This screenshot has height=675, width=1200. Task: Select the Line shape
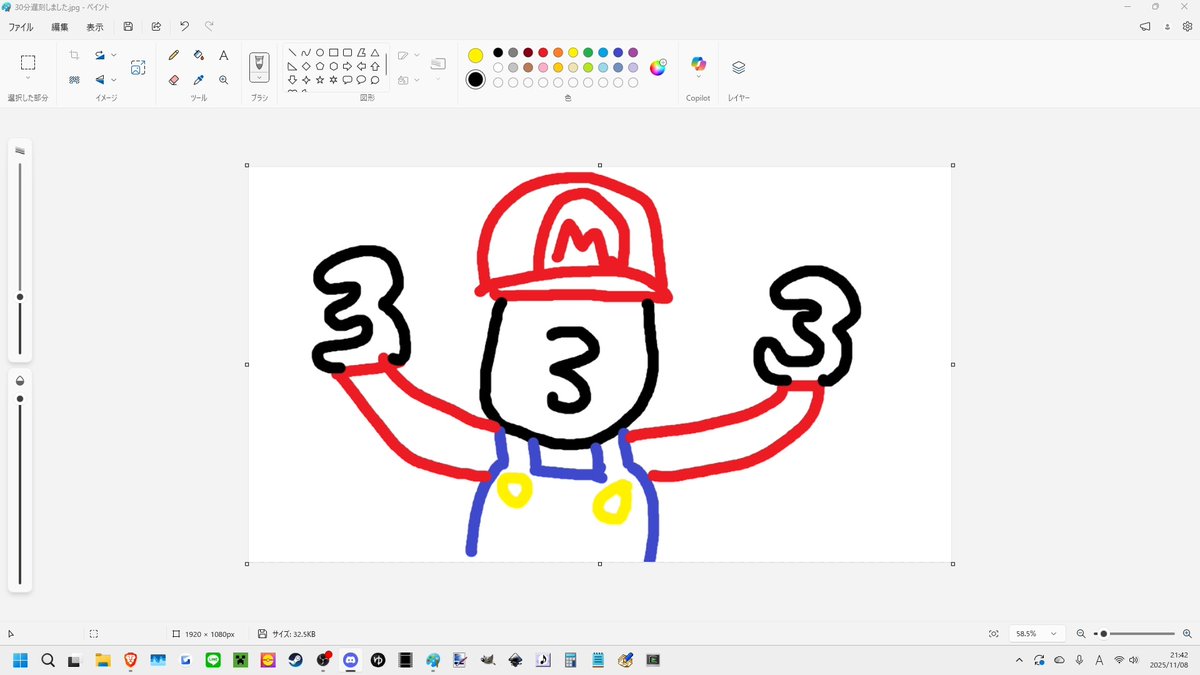pyautogui.click(x=292, y=53)
